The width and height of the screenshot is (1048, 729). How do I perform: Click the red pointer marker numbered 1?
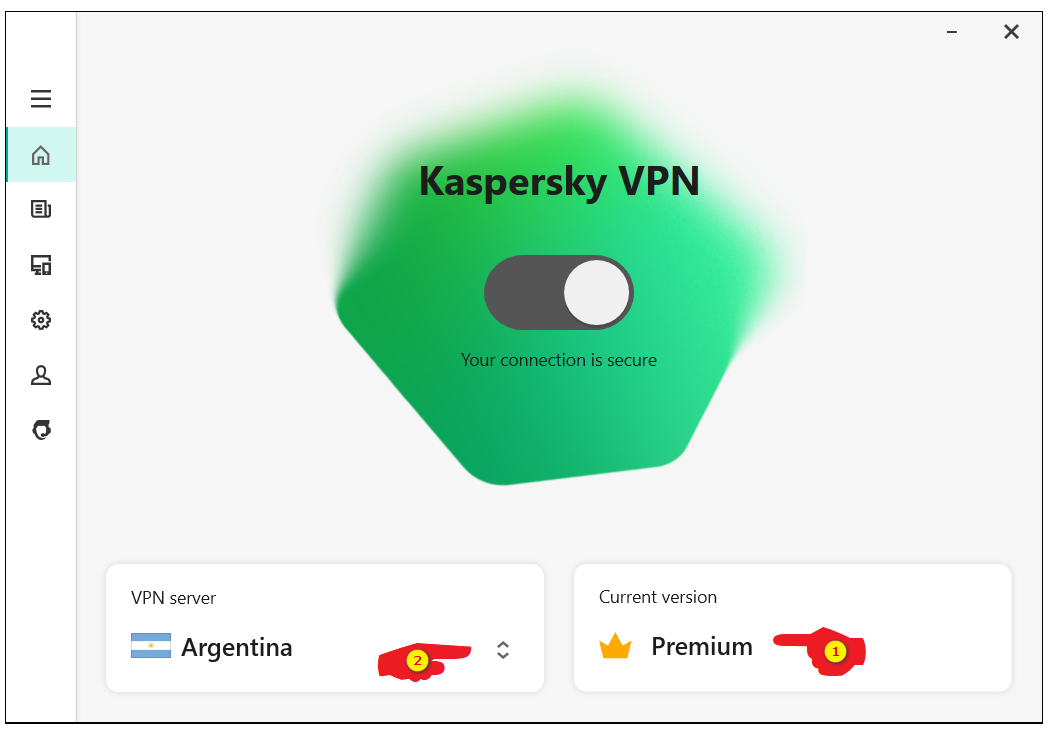point(834,652)
